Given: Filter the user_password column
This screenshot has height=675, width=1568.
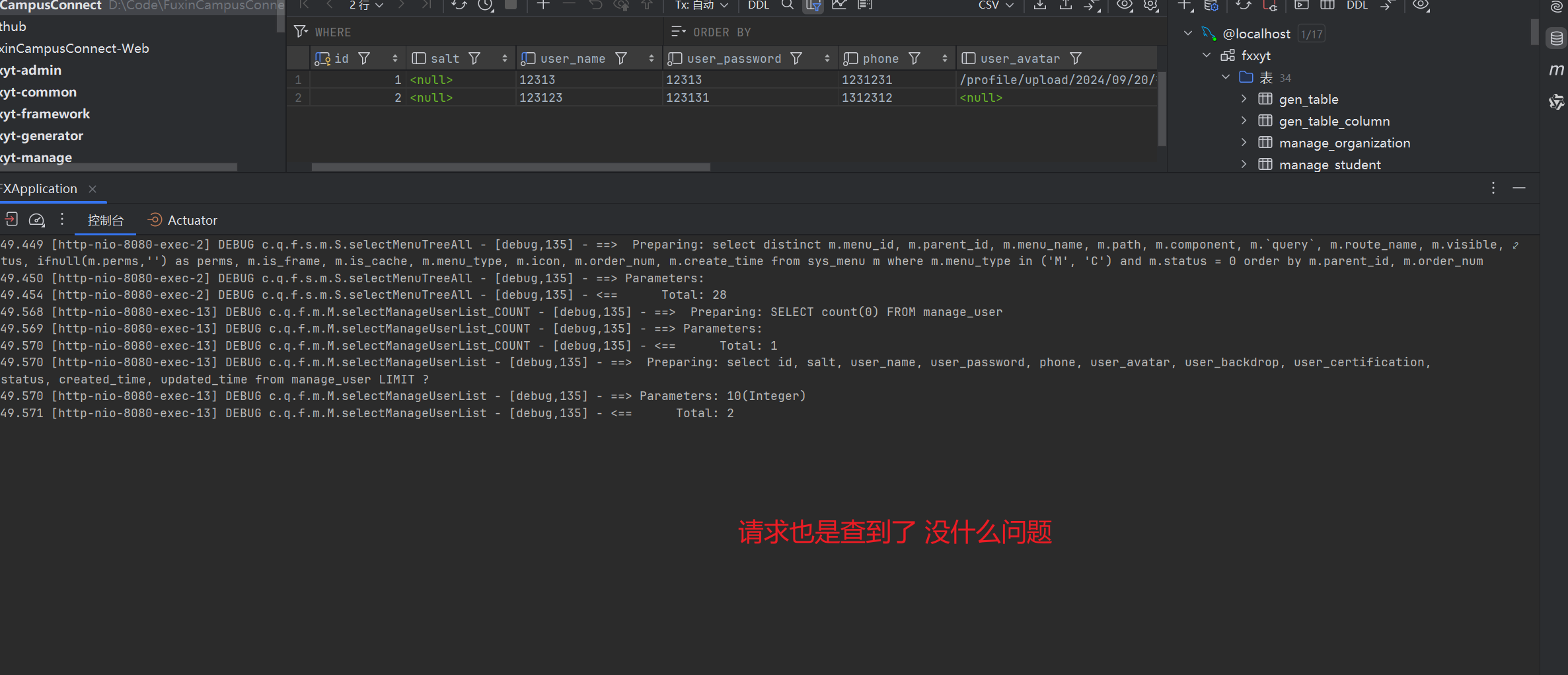Looking at the screenshot, I should [x=796, y=59].
